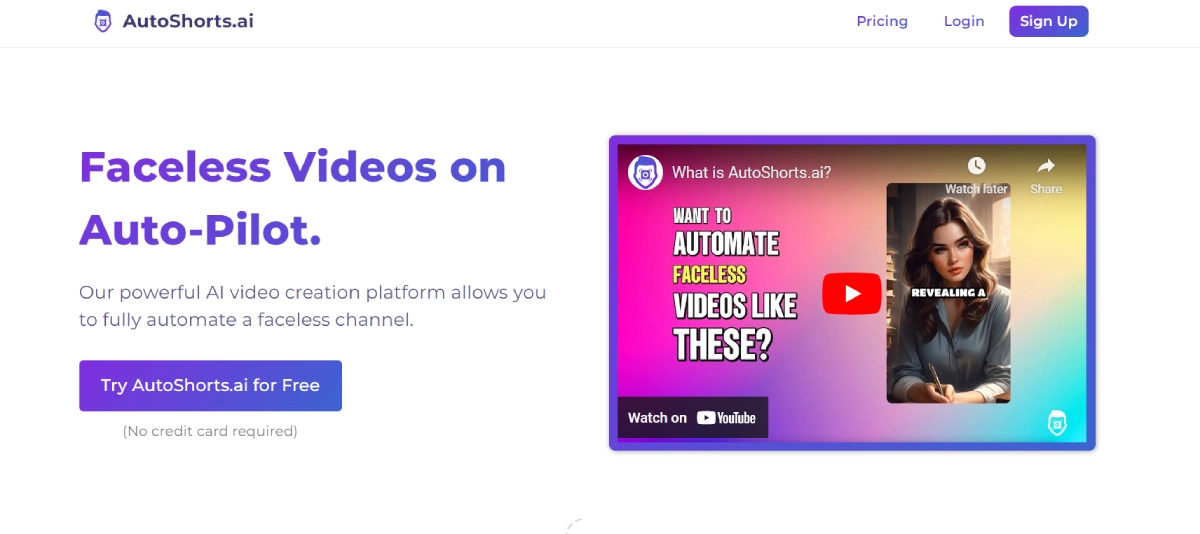Viewport: 1200px width, 534px height.
Task: Click the Faceless Videos on Auto-Pilot heading
Action: click(293, 198)
